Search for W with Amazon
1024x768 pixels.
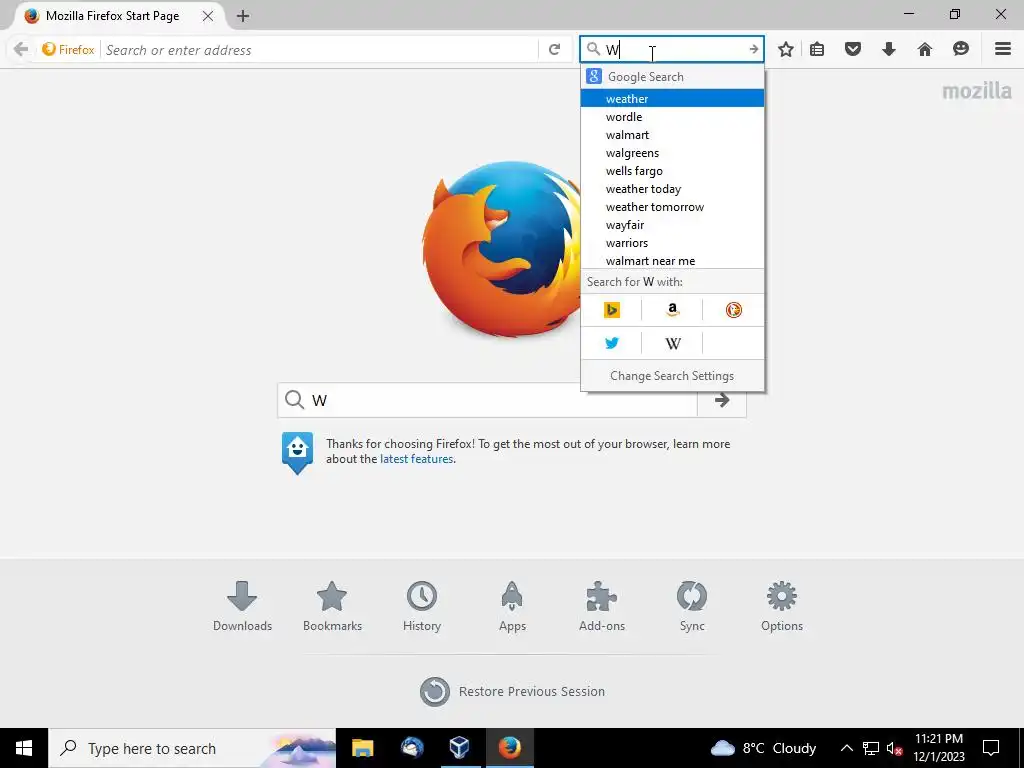672,310
